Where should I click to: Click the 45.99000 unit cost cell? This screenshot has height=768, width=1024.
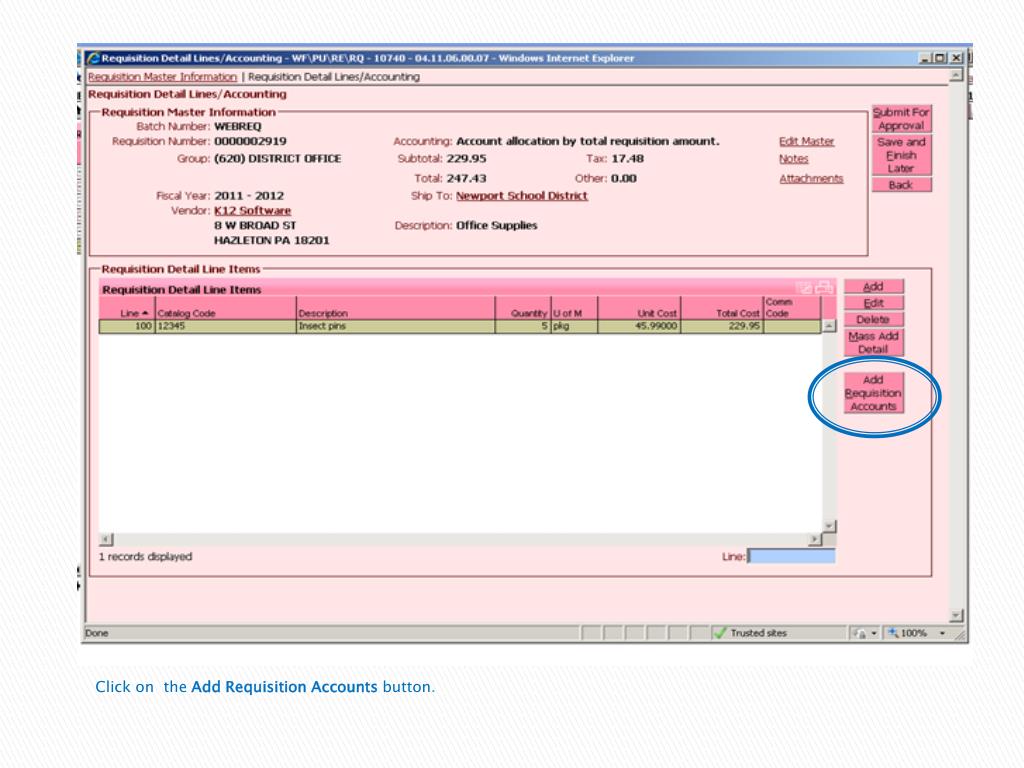pos(639,326)
